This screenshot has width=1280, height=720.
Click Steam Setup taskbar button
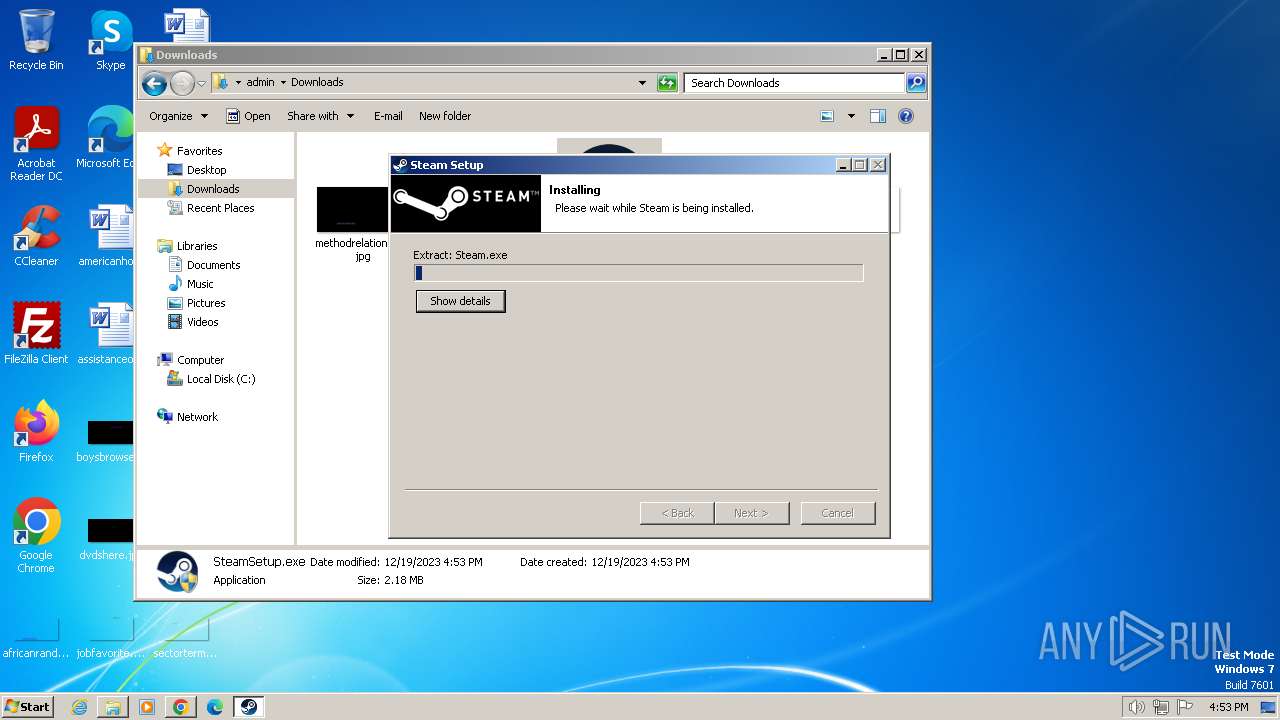(249, 707)
